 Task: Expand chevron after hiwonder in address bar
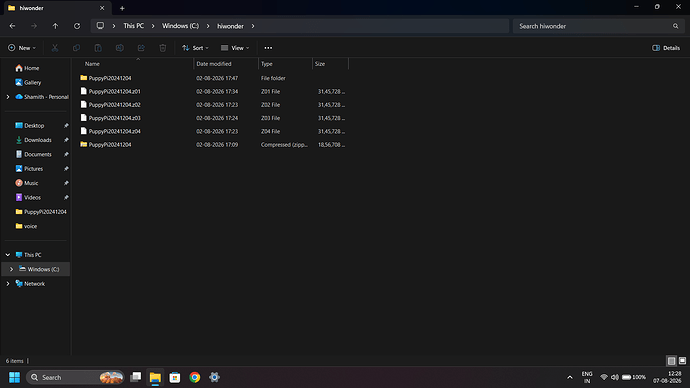coord(253,26)
